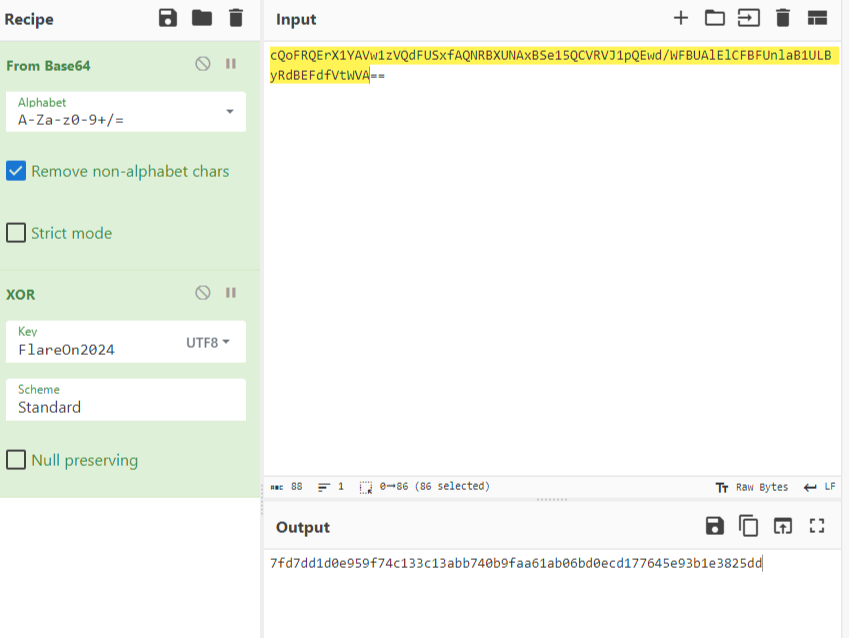Copy raw output to clipboard
This screenshot has width=866, height=638.
click(x=748, y=526)
